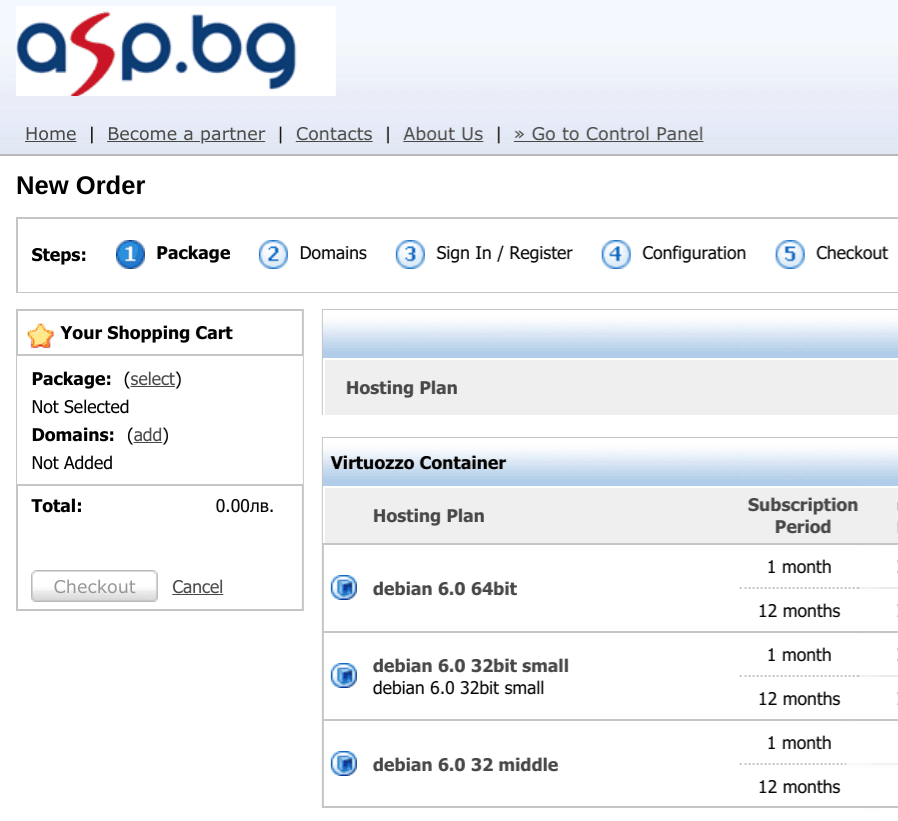This screenshot has width=898, height=821.
Task: Go to Control Panel link
Action: click(608, 134)
